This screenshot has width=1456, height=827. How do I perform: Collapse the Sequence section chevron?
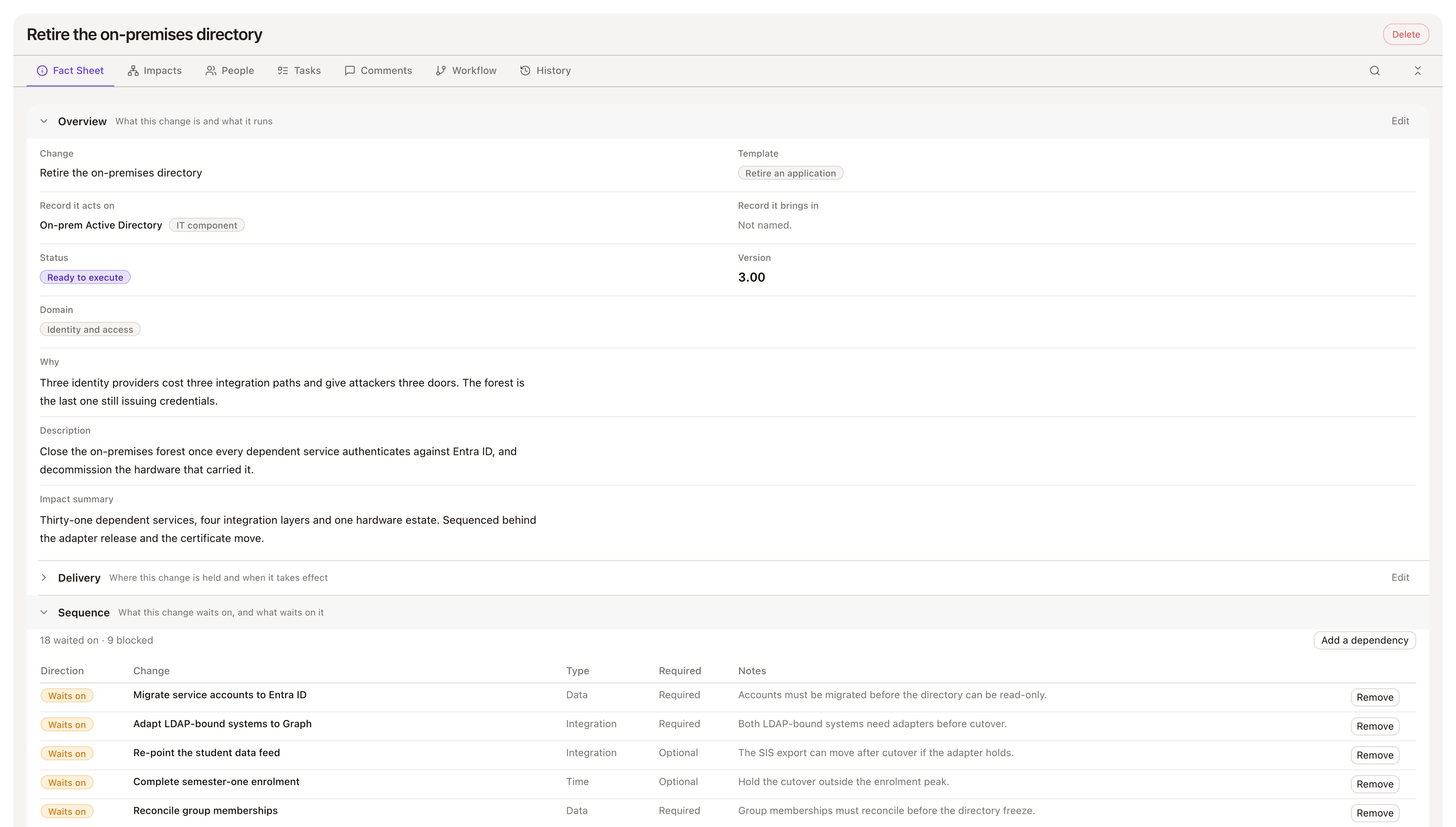coord(44,612)
